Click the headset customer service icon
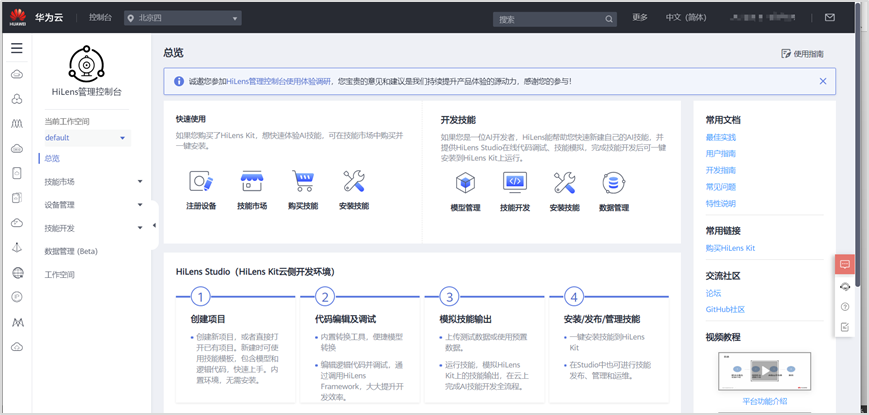The image size is (869, 415). coord(845,286)
